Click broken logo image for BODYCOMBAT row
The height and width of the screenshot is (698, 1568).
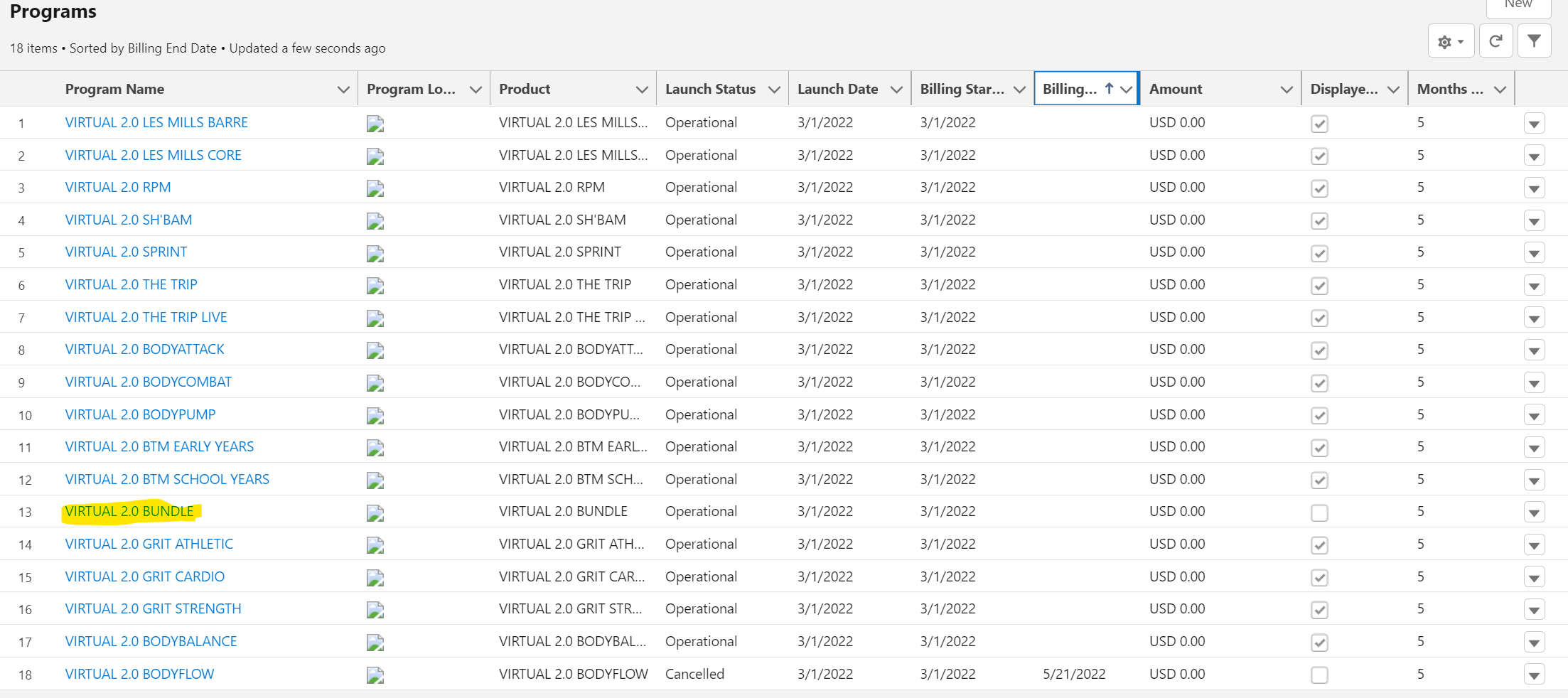pyautogui.click(x=375, y=383)
